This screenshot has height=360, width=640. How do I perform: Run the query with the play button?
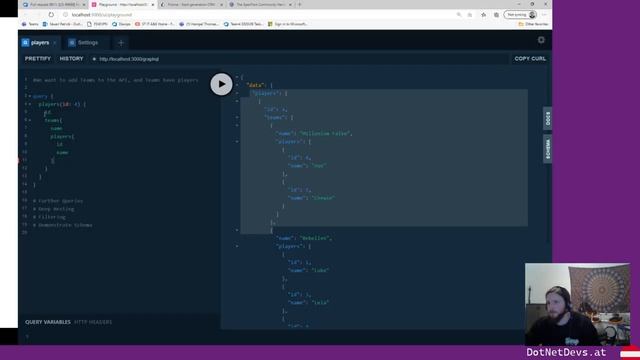click(x=221, y=84)
